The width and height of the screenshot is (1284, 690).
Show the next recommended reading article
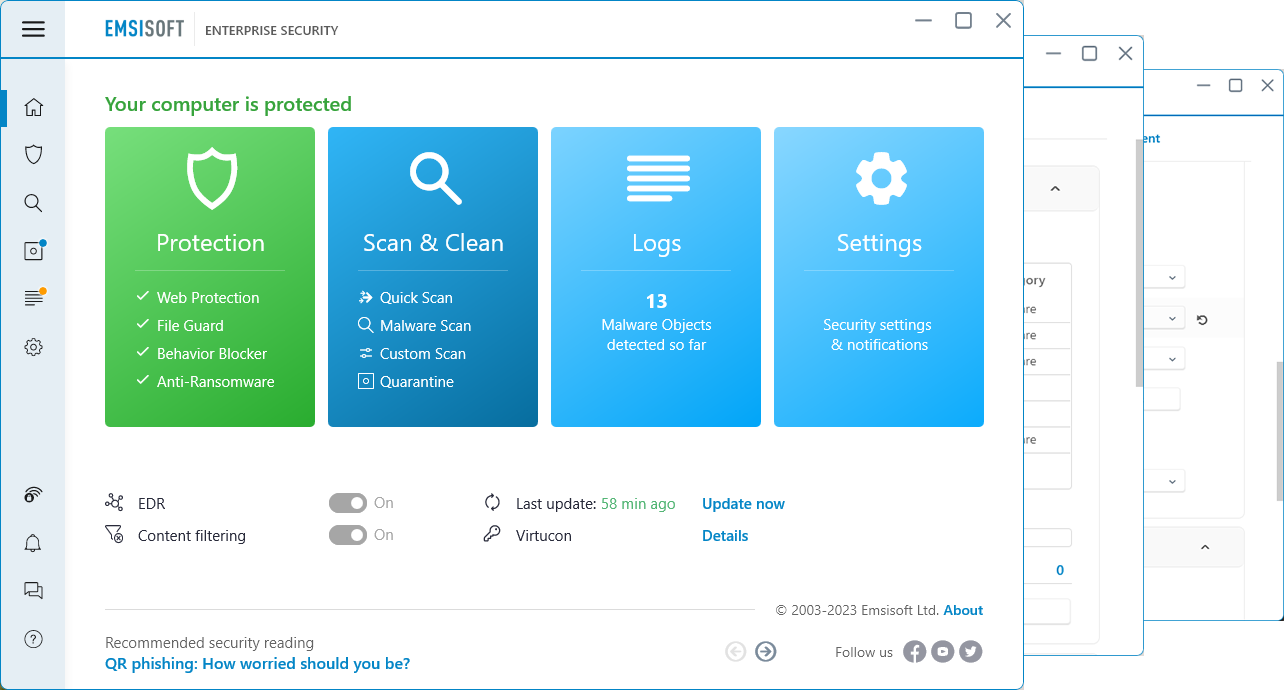766,652
